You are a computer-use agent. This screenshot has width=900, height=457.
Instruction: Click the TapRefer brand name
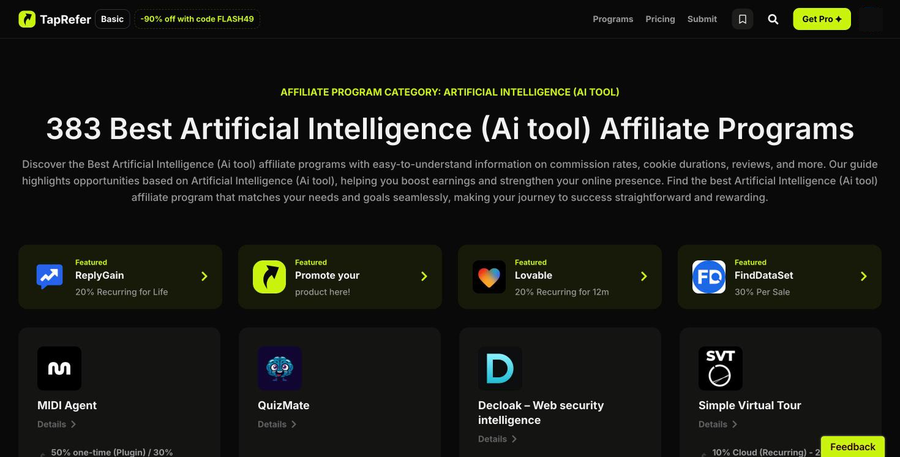click(65, 20)
